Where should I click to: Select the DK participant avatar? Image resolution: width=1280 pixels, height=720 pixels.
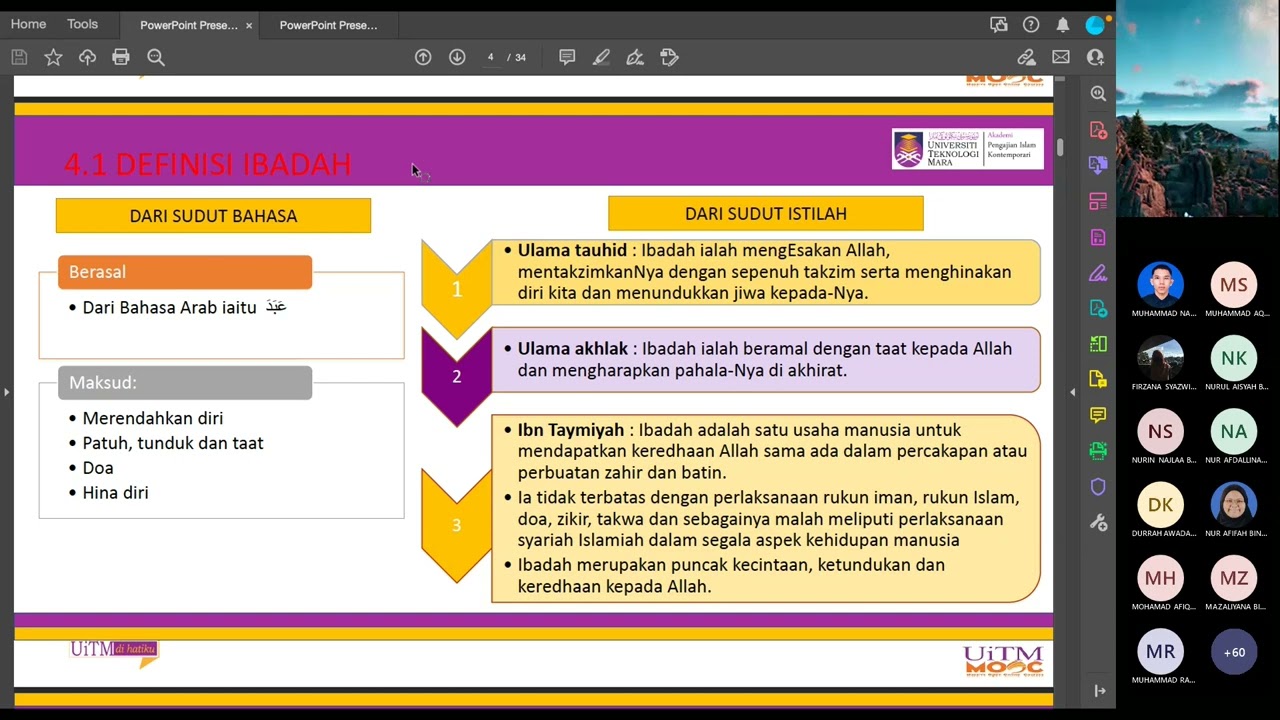pyautogui.click(x=1160, y=505)
